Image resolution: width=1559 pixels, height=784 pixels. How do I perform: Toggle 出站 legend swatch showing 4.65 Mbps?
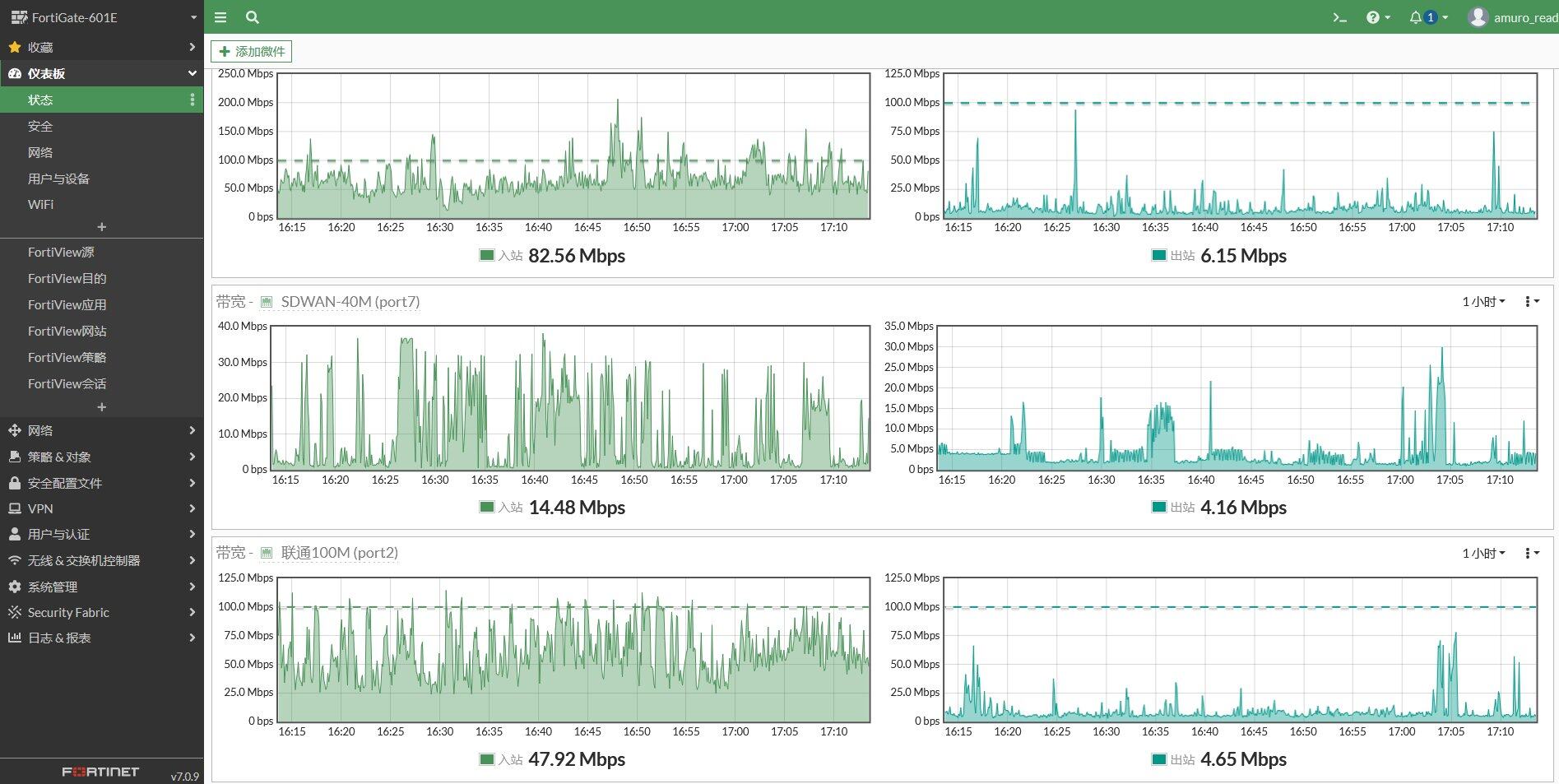pyautogui.click(x=1159, y=758)
